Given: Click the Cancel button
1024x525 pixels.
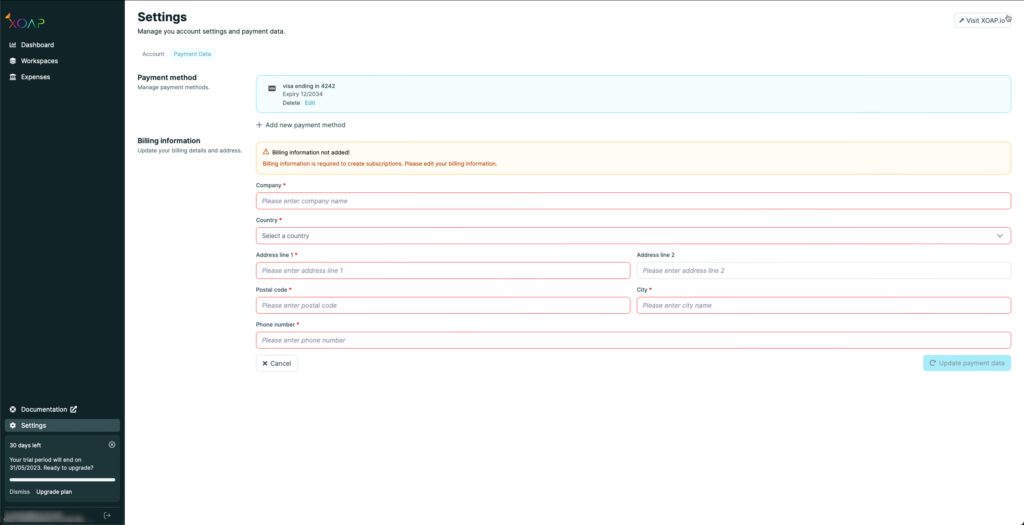Looking at the screenshot, I should pyautogui.click(x=277, y=363).
